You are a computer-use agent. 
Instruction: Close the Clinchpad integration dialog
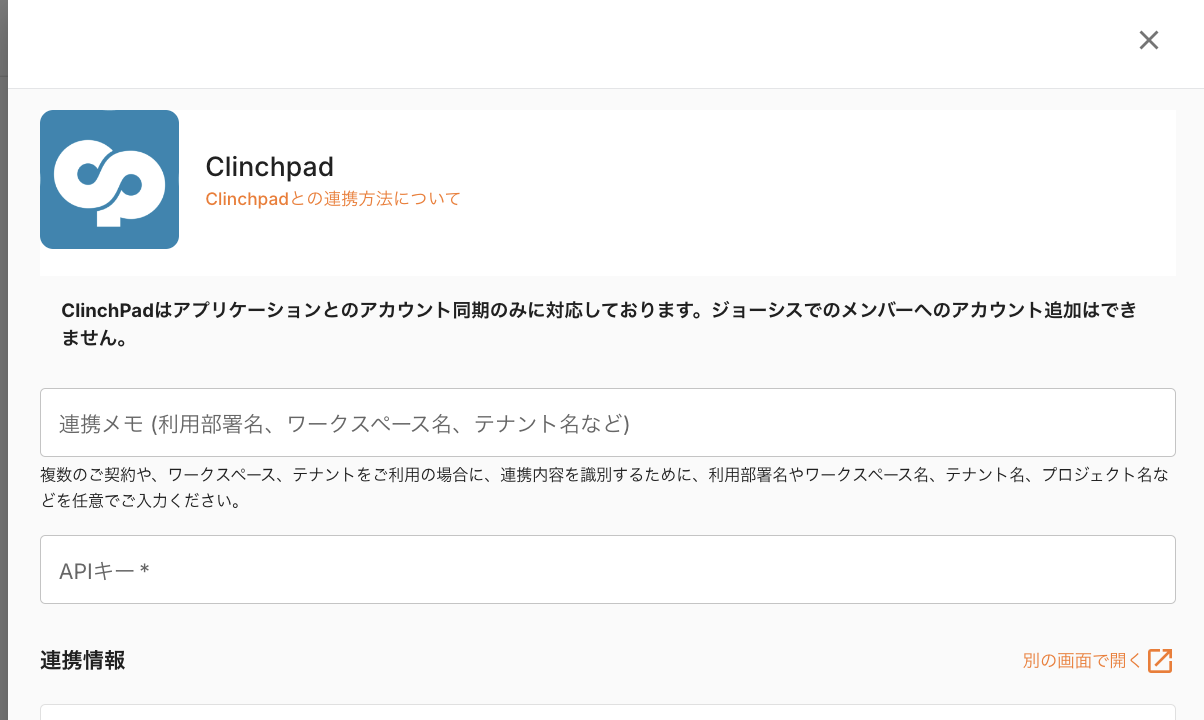pyautogui.click(x=1149, y=40)
